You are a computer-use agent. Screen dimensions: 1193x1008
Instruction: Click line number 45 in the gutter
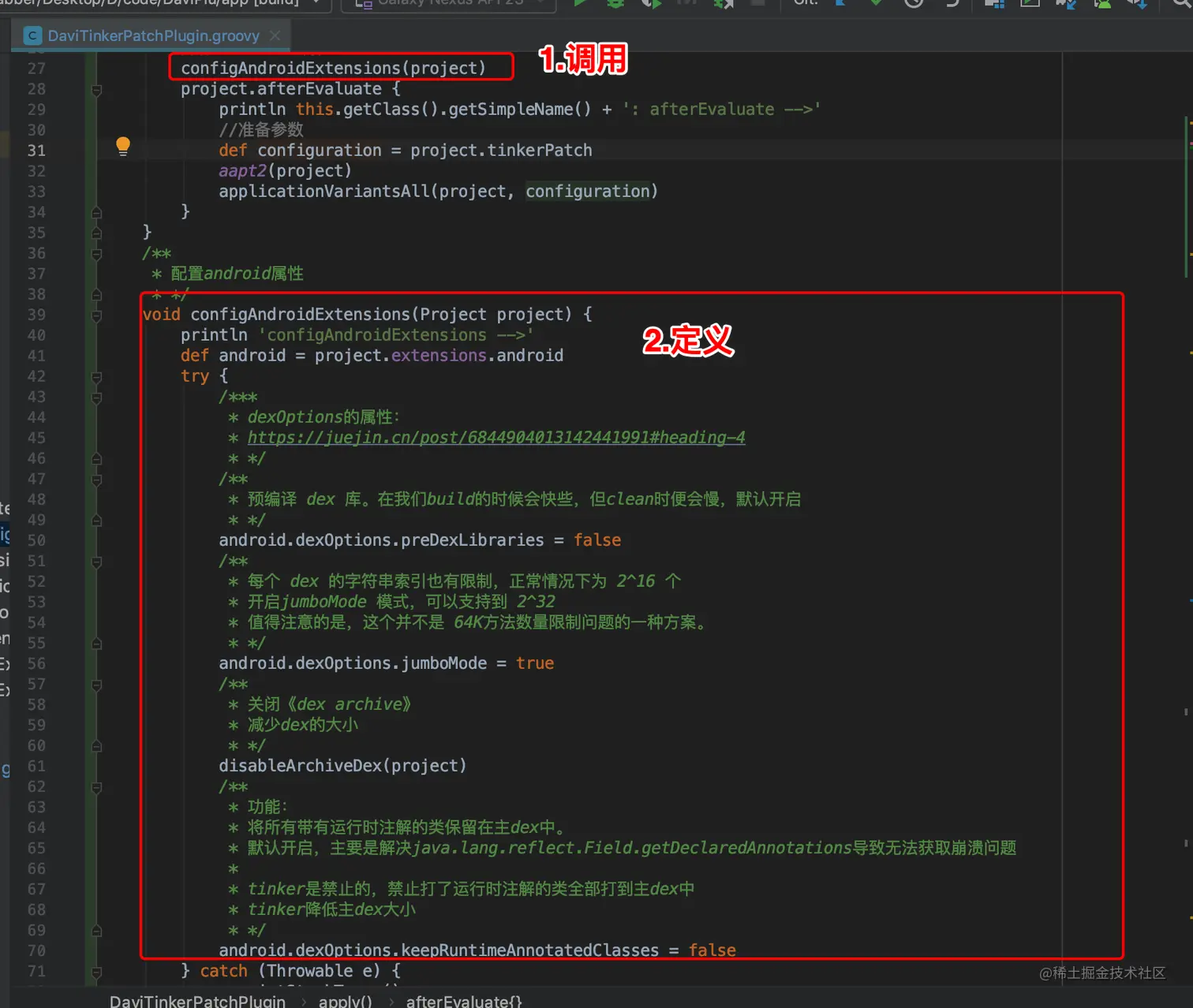point(36,438)
